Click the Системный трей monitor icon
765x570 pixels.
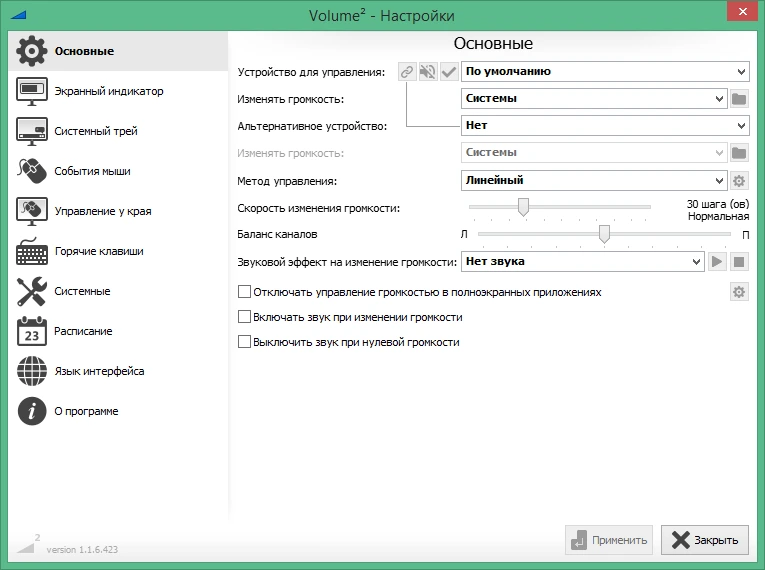32,131
